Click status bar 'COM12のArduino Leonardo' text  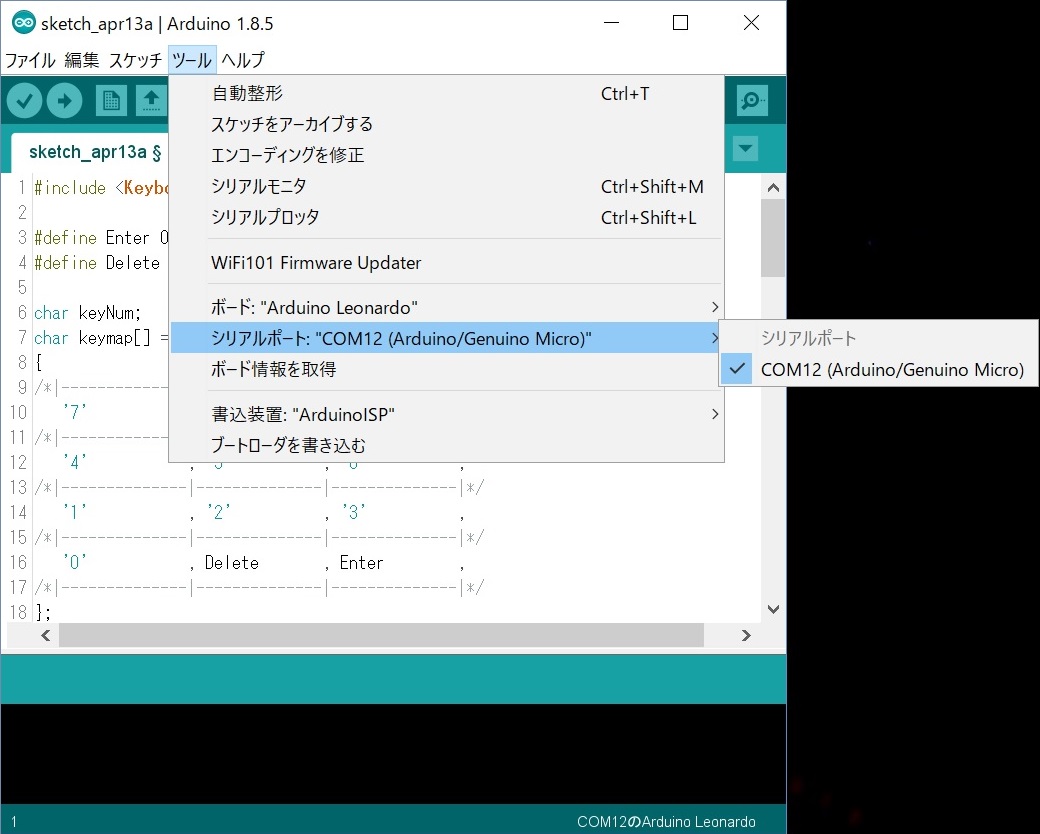[x=666, y=822]
